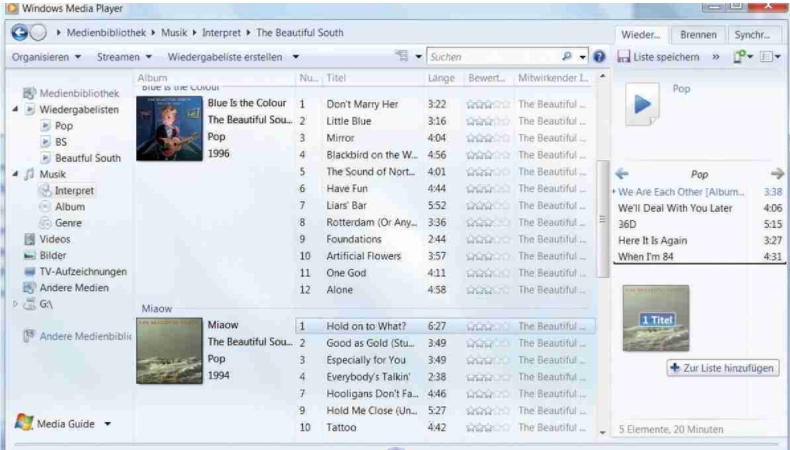The image size is (790, 450).
Task: Click the Zur Liste hinzufügen button
Action: point(723,368)
